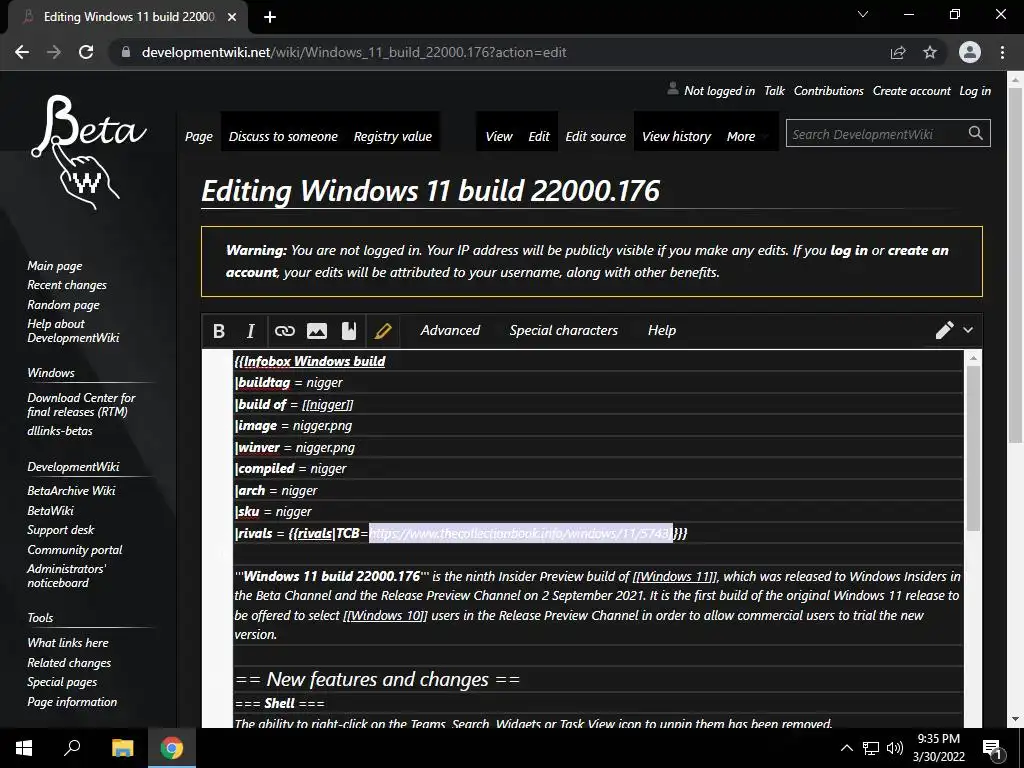
Task: Select the Edit source tab
Action: (595, 136)
